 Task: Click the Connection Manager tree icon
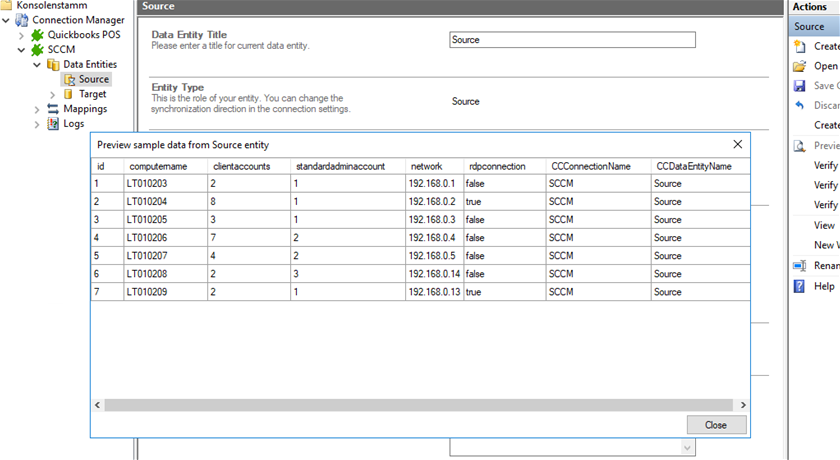click(x=22, y=20)
